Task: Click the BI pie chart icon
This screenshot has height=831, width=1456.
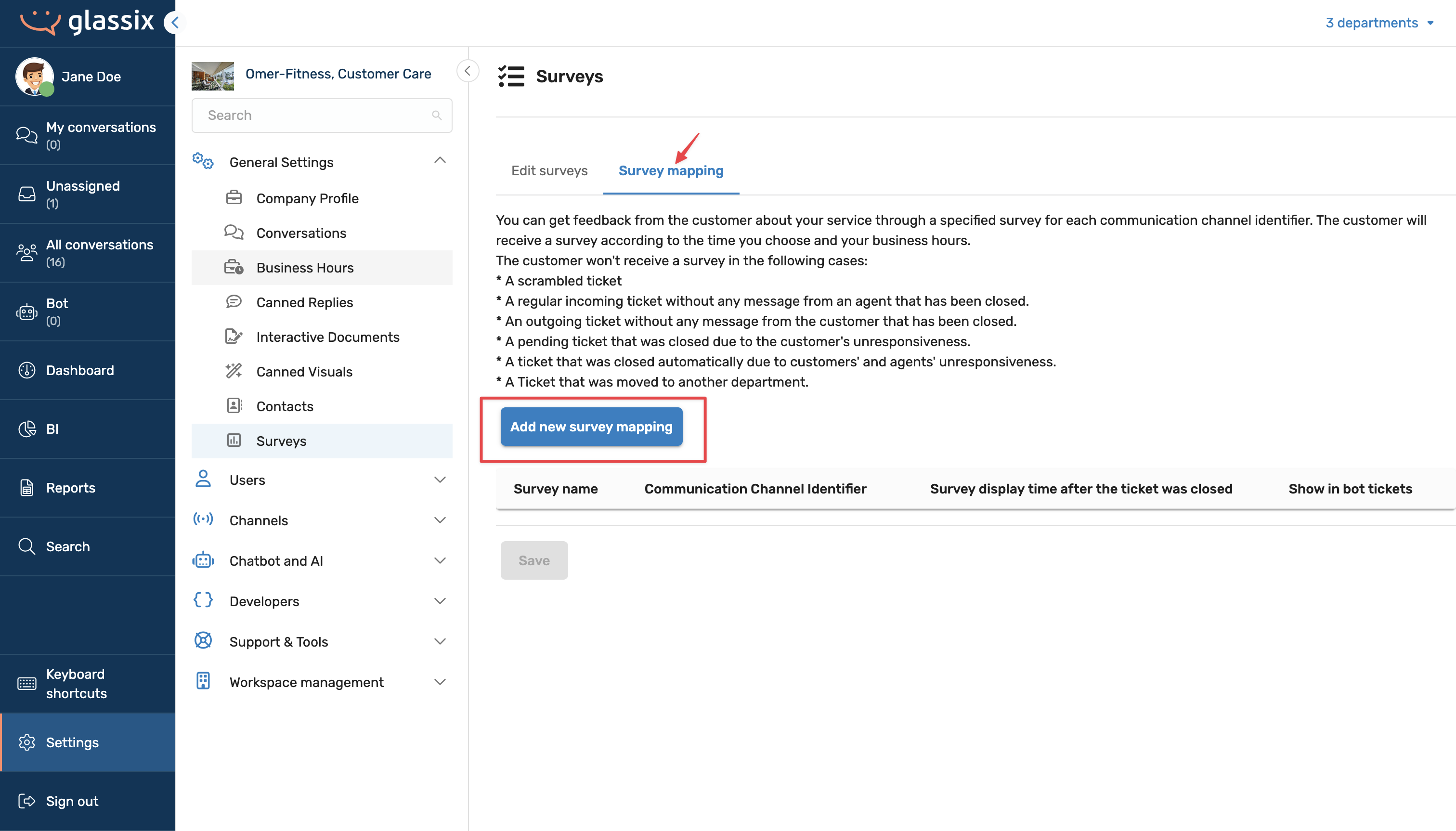Action: click(x=27, y=429)
